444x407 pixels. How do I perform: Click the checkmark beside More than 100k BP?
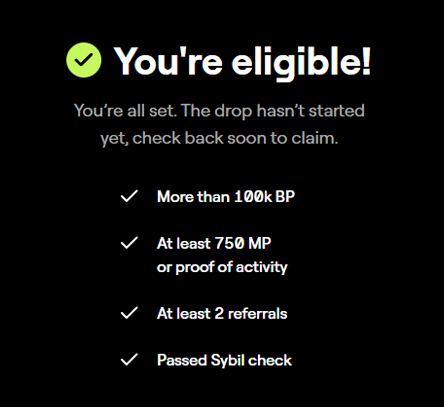(129, 196)
